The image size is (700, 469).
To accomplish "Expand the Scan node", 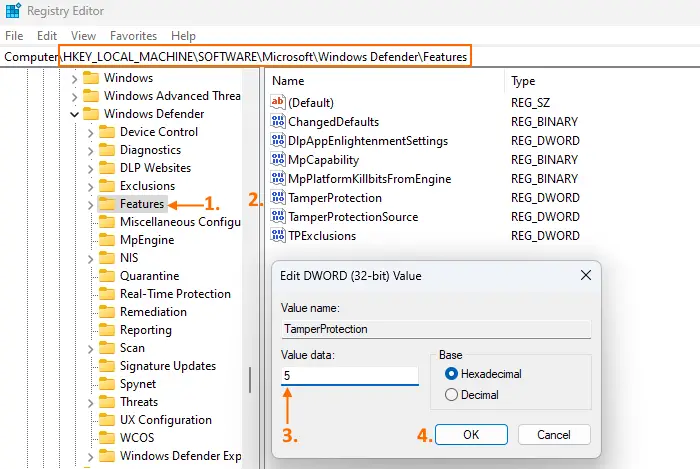I will point(91,349).
